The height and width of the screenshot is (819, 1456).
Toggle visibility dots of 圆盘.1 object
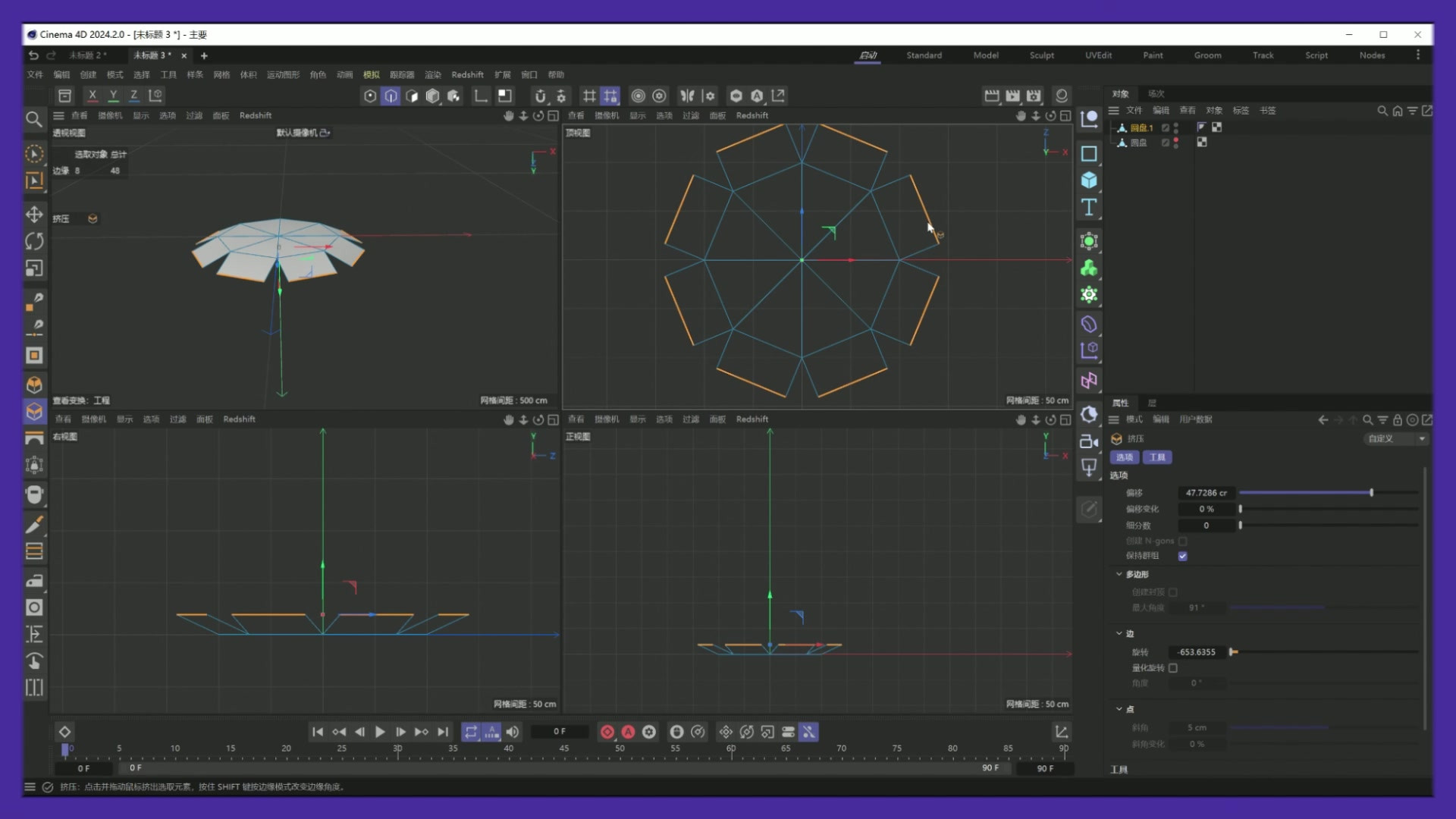tap(1176, 127)
